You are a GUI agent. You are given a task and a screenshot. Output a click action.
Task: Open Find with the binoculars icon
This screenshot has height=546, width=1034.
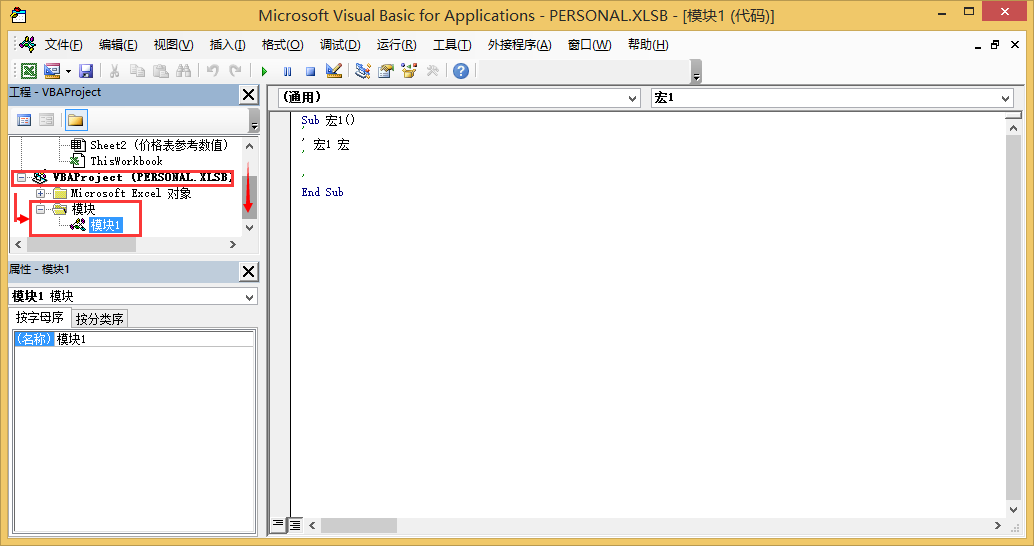[183, 71]
